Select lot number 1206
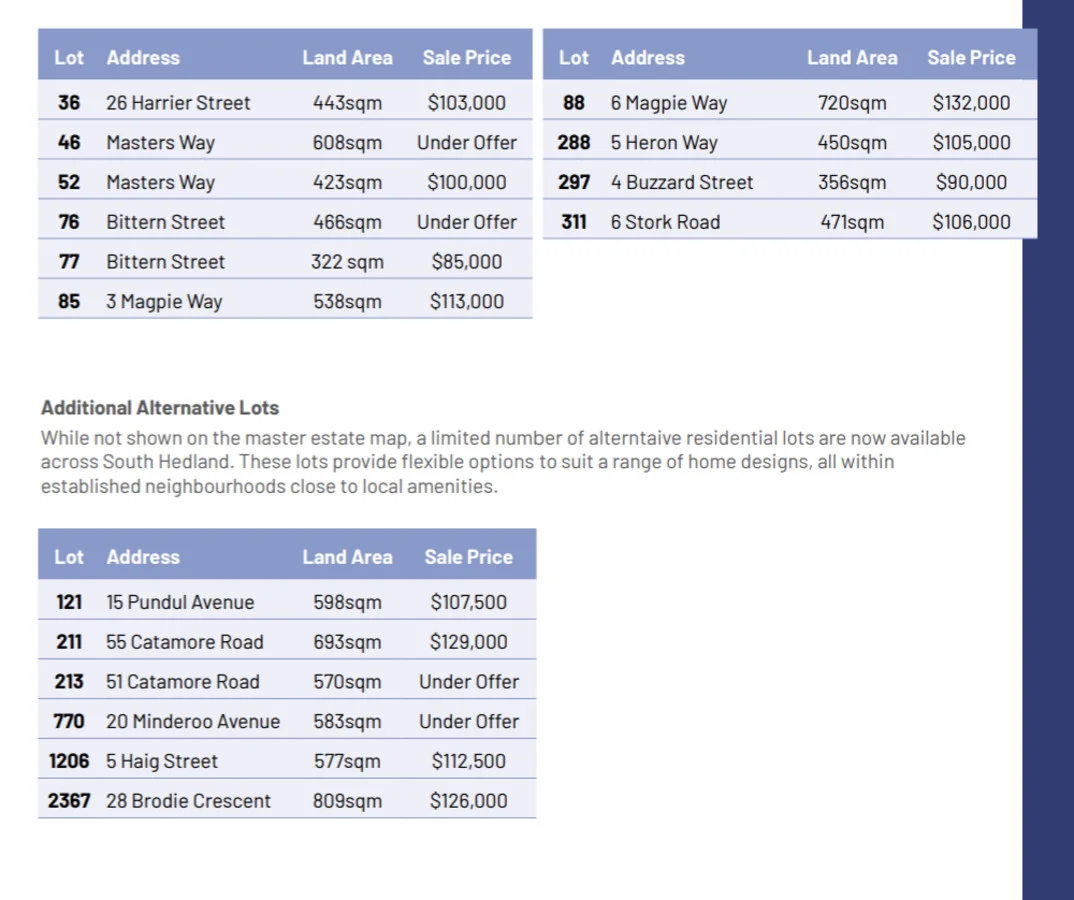Viewport: 1074px width, 900px height. click(x=69, y=761)
